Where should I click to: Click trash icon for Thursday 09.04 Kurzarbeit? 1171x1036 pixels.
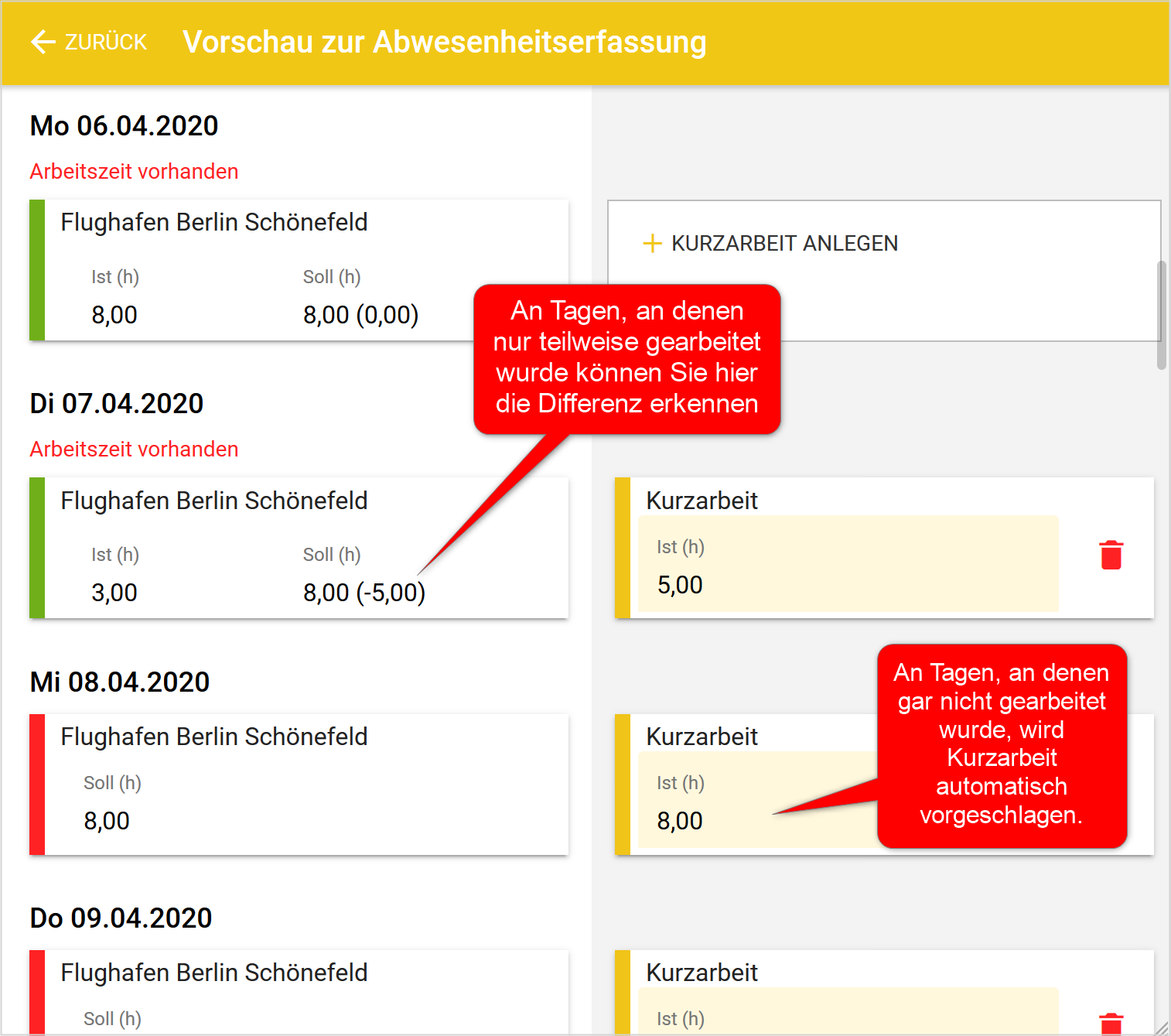click(x=1111, y=1023)
